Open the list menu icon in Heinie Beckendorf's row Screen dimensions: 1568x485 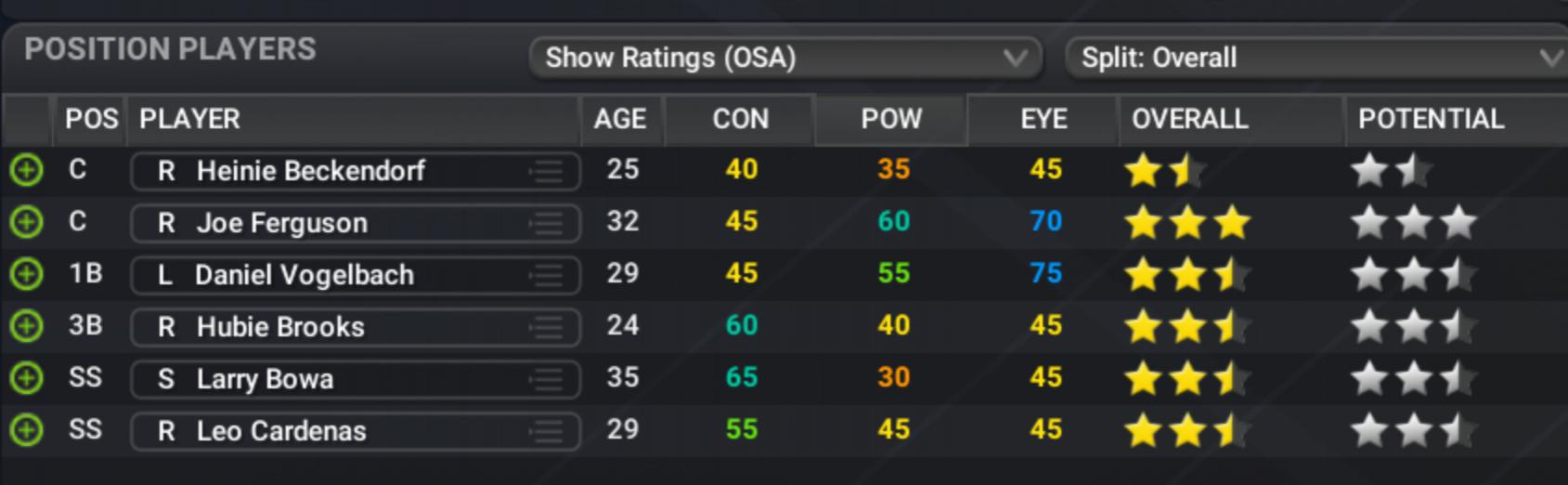(547, 172)
